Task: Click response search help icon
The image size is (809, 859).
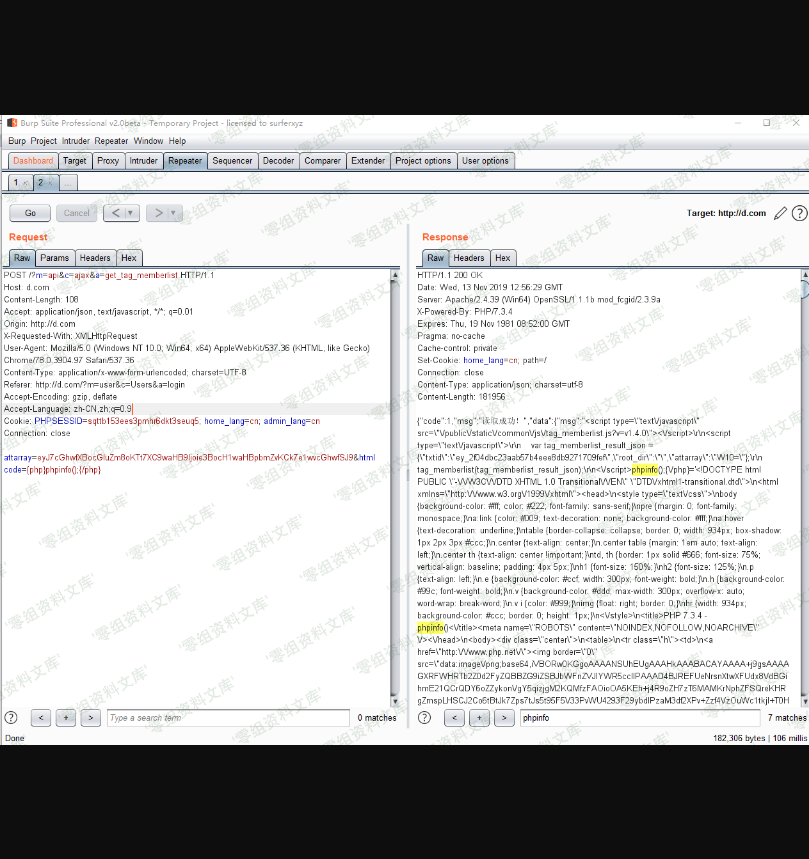Action: point(424,717)
